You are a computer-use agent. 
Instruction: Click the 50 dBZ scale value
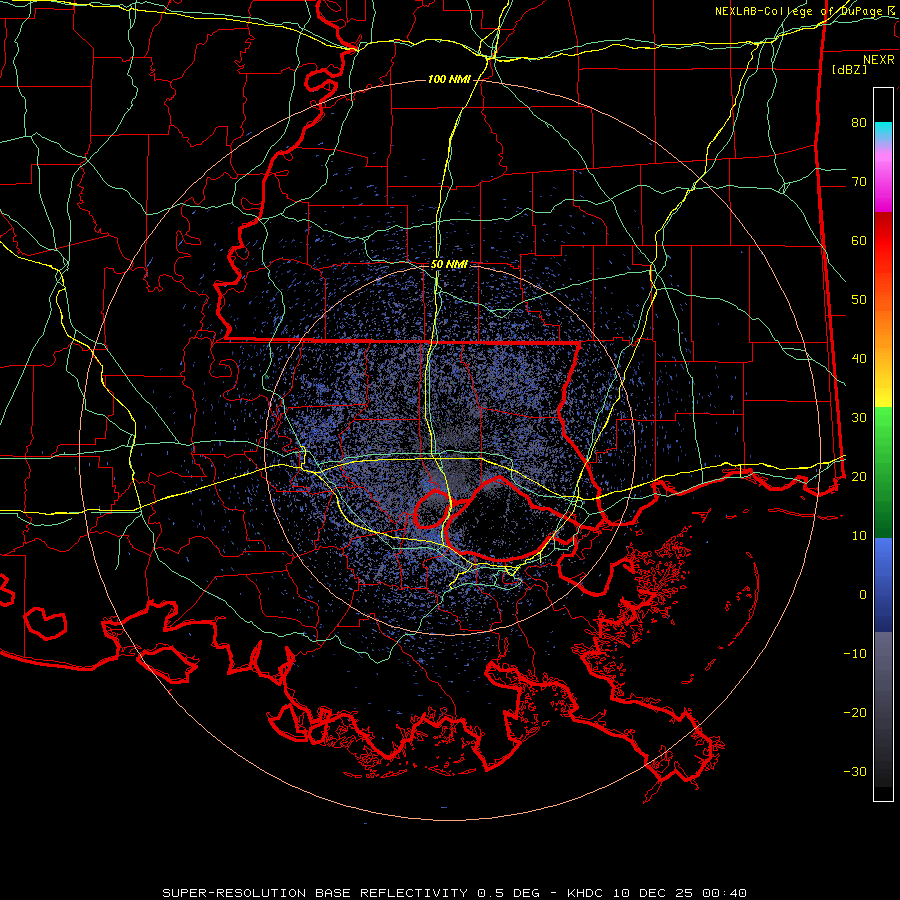(x=859, y=300)
